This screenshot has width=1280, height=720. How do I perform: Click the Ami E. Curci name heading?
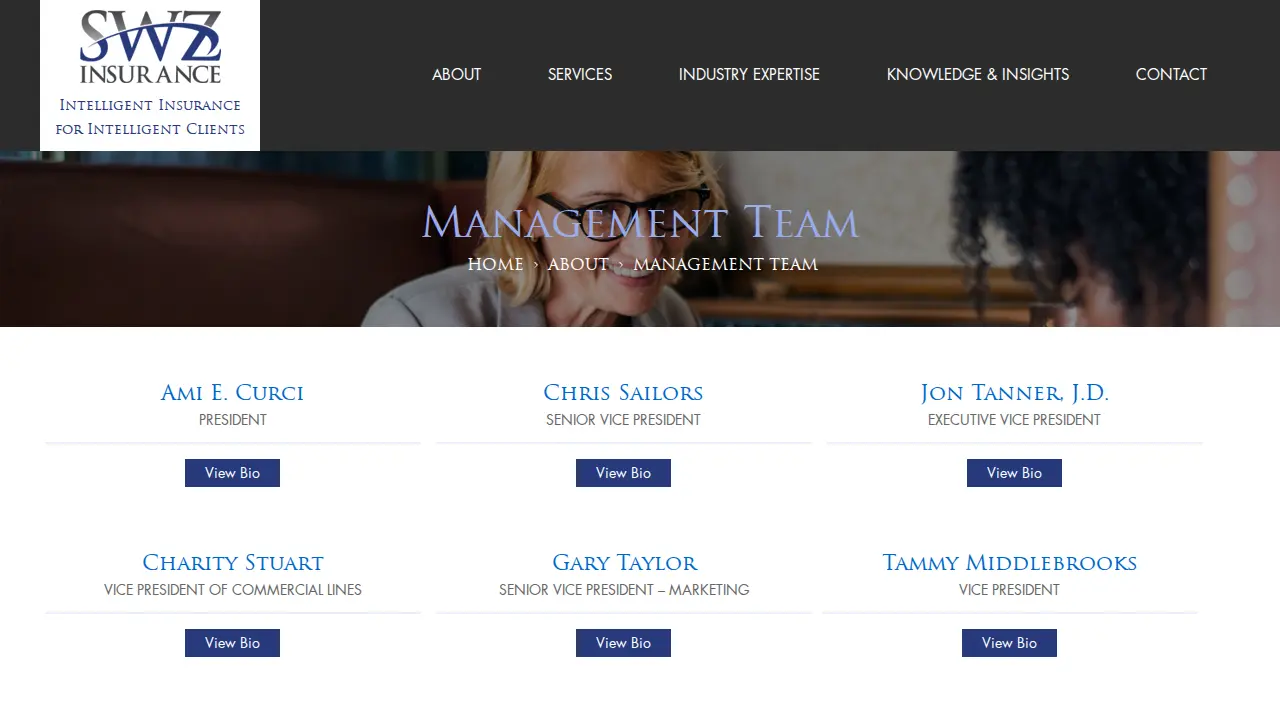point(232,393)
